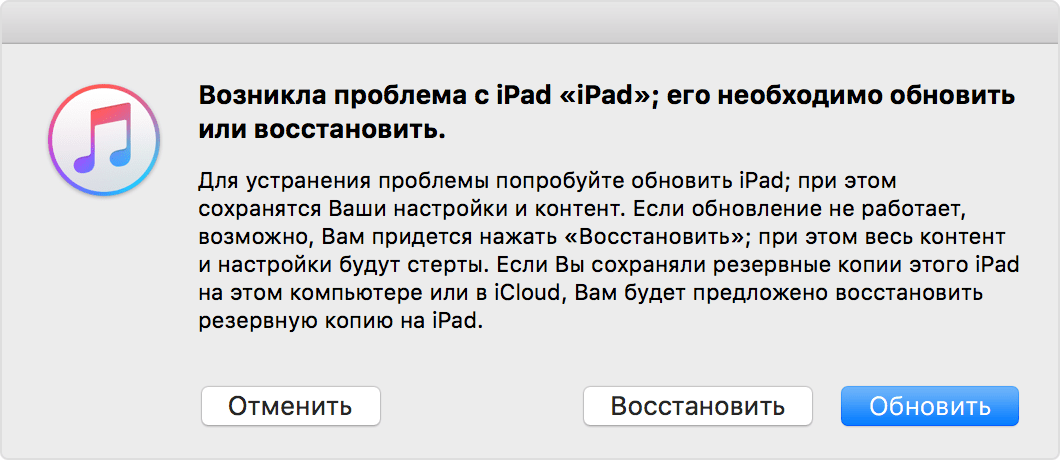
Task: Choose the Восстановить button
Action: (697, 406)
